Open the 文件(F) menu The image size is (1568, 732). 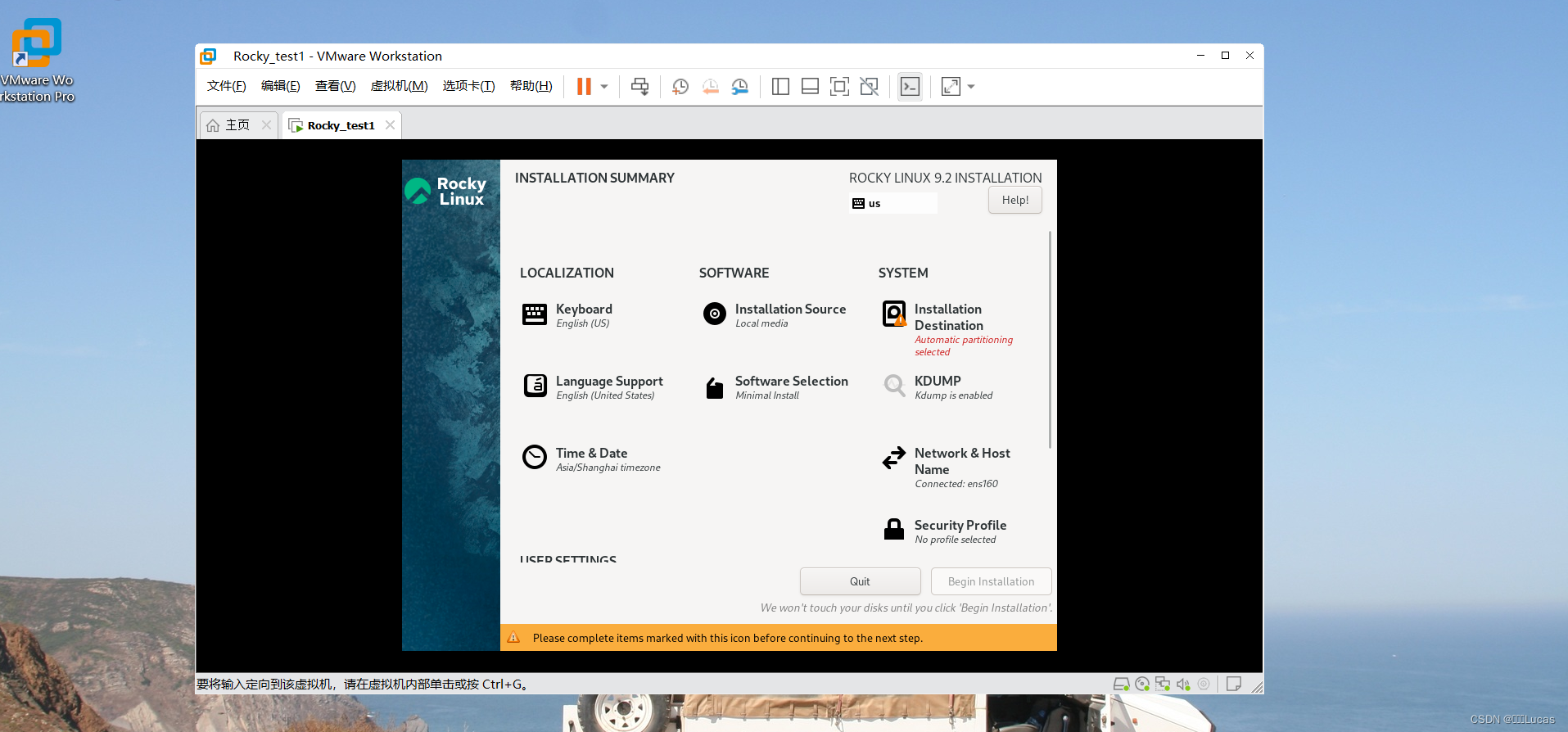coord(227,86)
